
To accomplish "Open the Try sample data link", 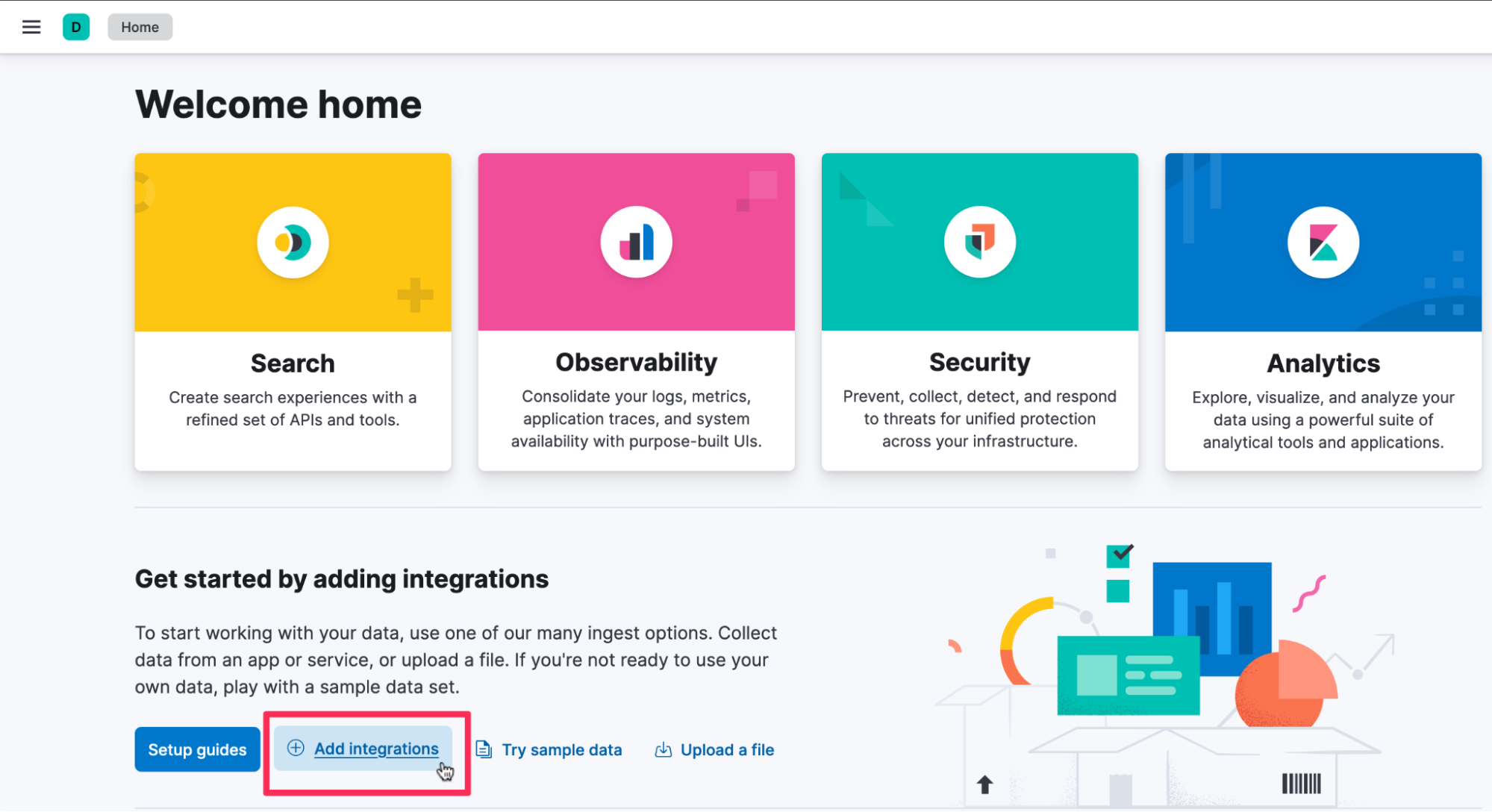I will tap(561, 750).
